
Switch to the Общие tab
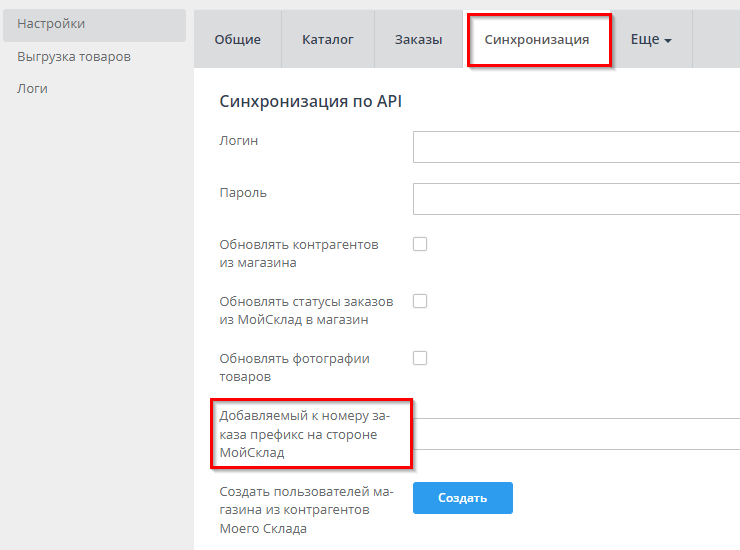click(238, 40)
